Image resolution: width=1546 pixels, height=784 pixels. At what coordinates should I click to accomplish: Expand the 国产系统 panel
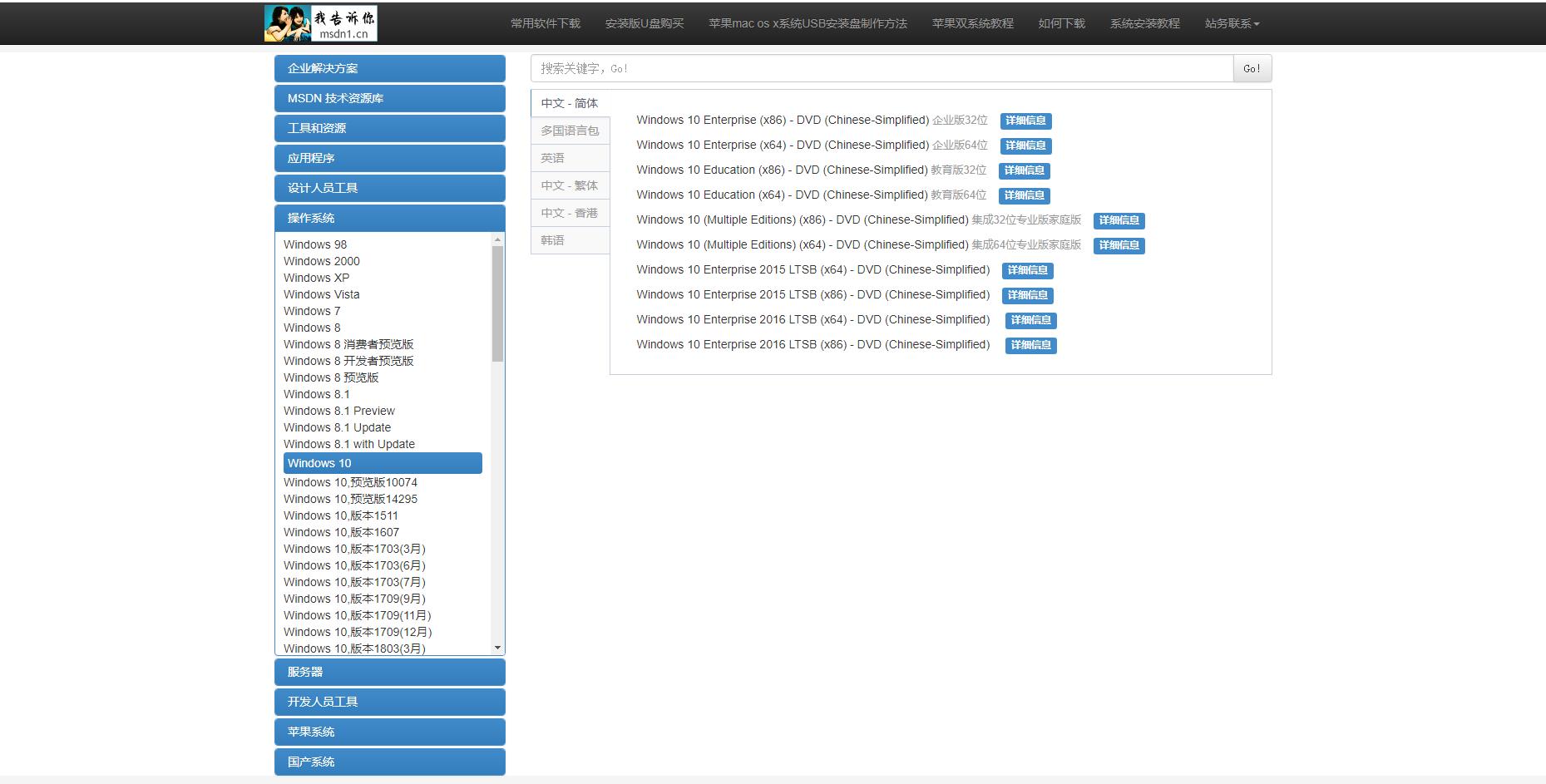click(x=390, y=762)
